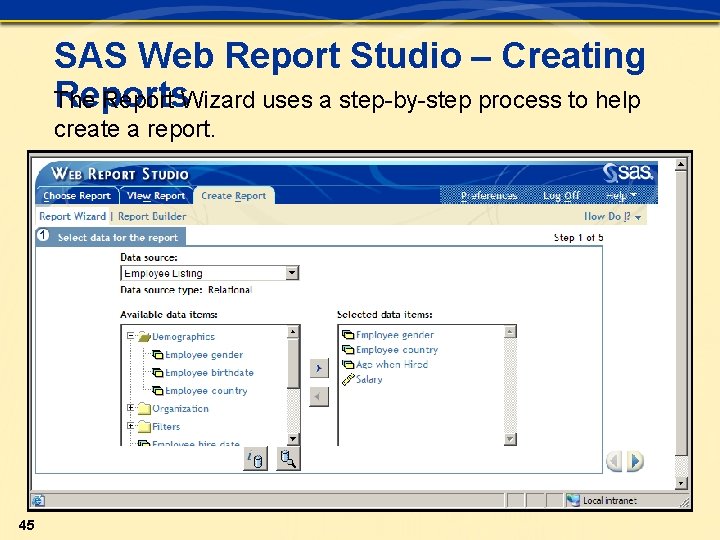Select Employee gender in selected items
720x540 pixels.
(x=395, y=335)
